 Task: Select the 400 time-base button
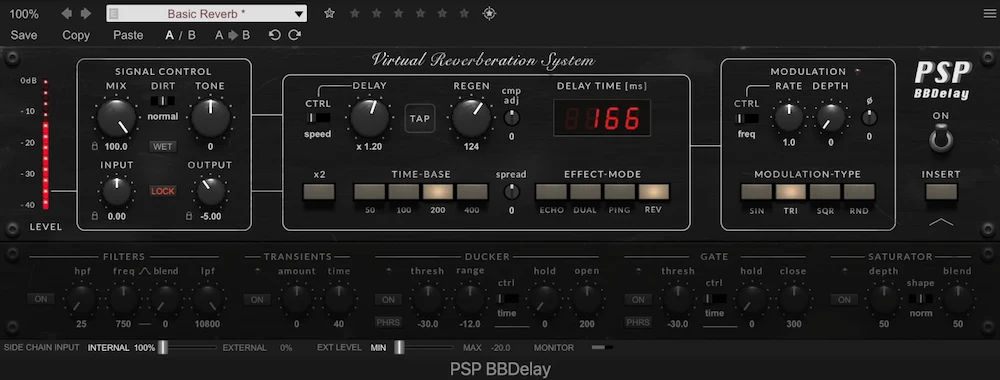click(x=473, y=192)
